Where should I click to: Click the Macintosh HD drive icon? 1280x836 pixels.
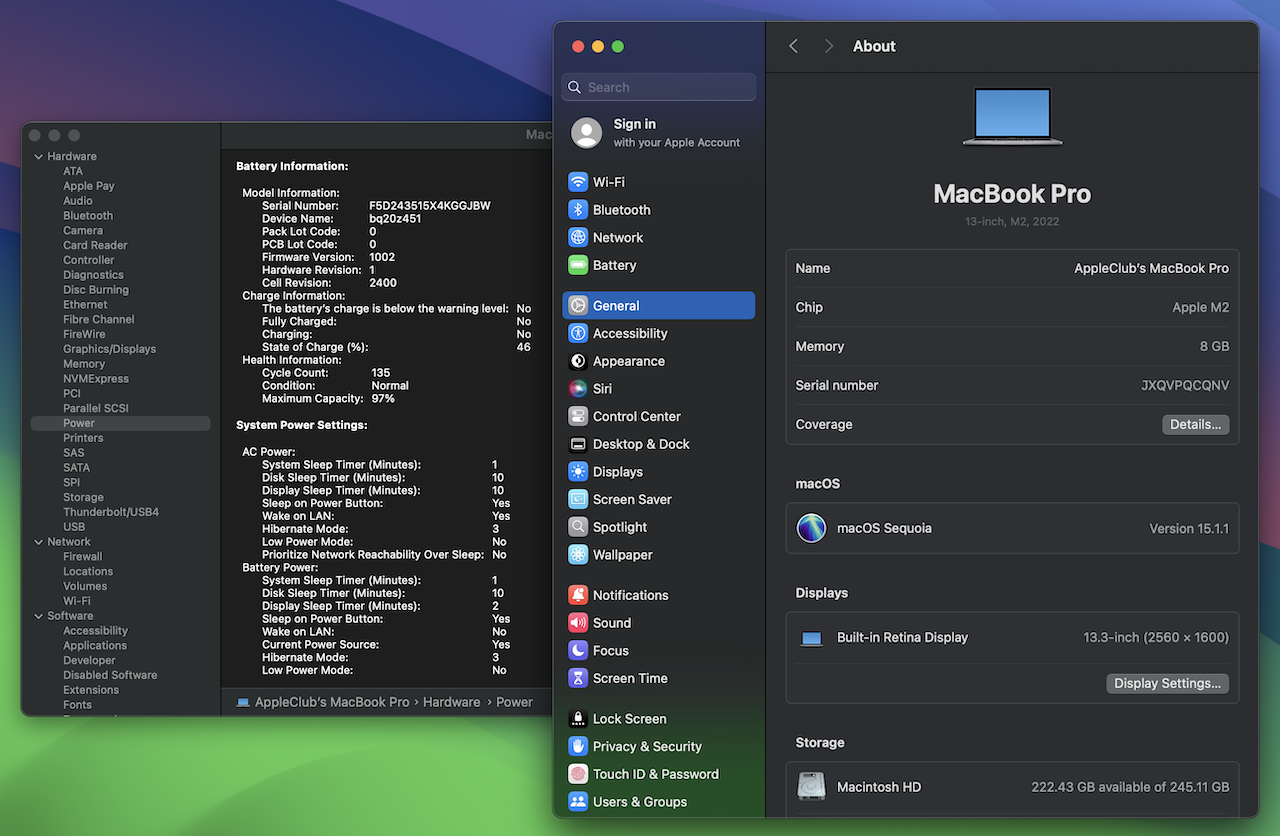[x=811, y=787]
